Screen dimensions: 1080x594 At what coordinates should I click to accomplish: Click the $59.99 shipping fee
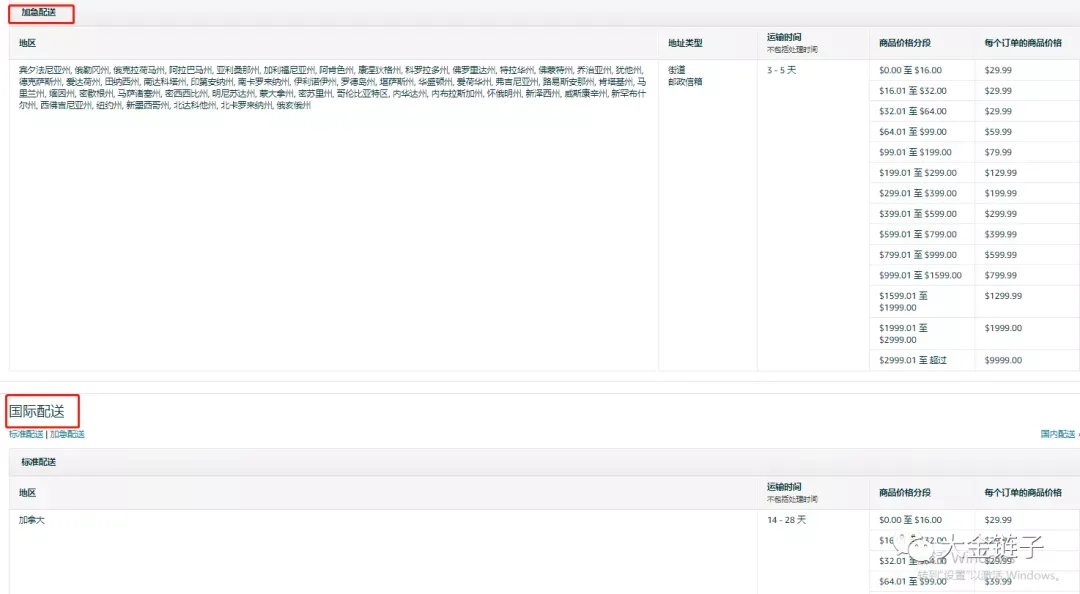[998, 132]
